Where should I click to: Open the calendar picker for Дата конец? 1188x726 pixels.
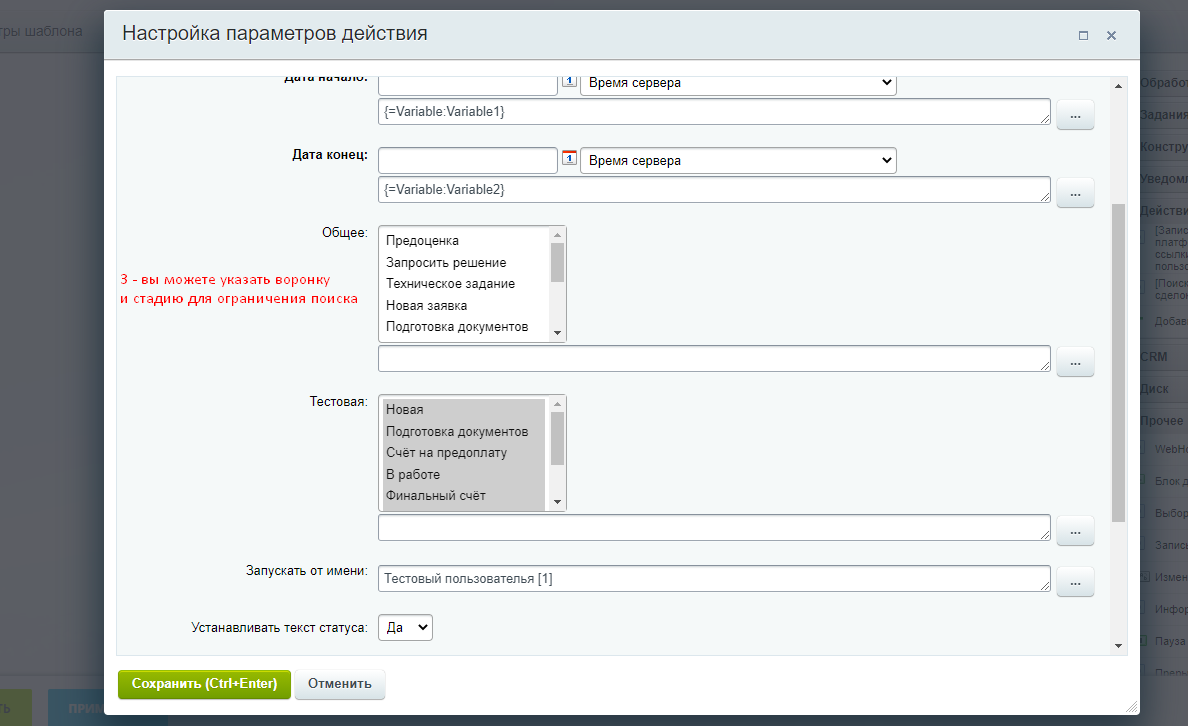point(569,158)
